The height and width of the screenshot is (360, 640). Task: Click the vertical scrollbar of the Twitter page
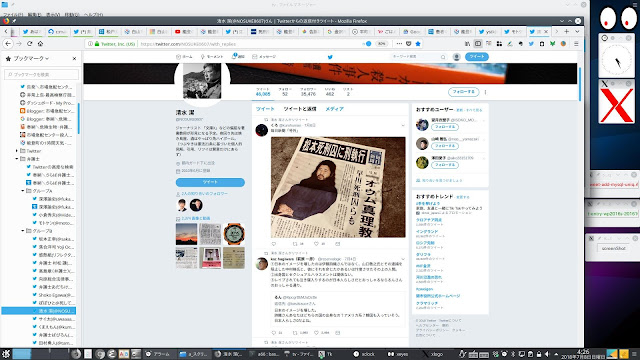pyautogui.click(x=580, y=84)
